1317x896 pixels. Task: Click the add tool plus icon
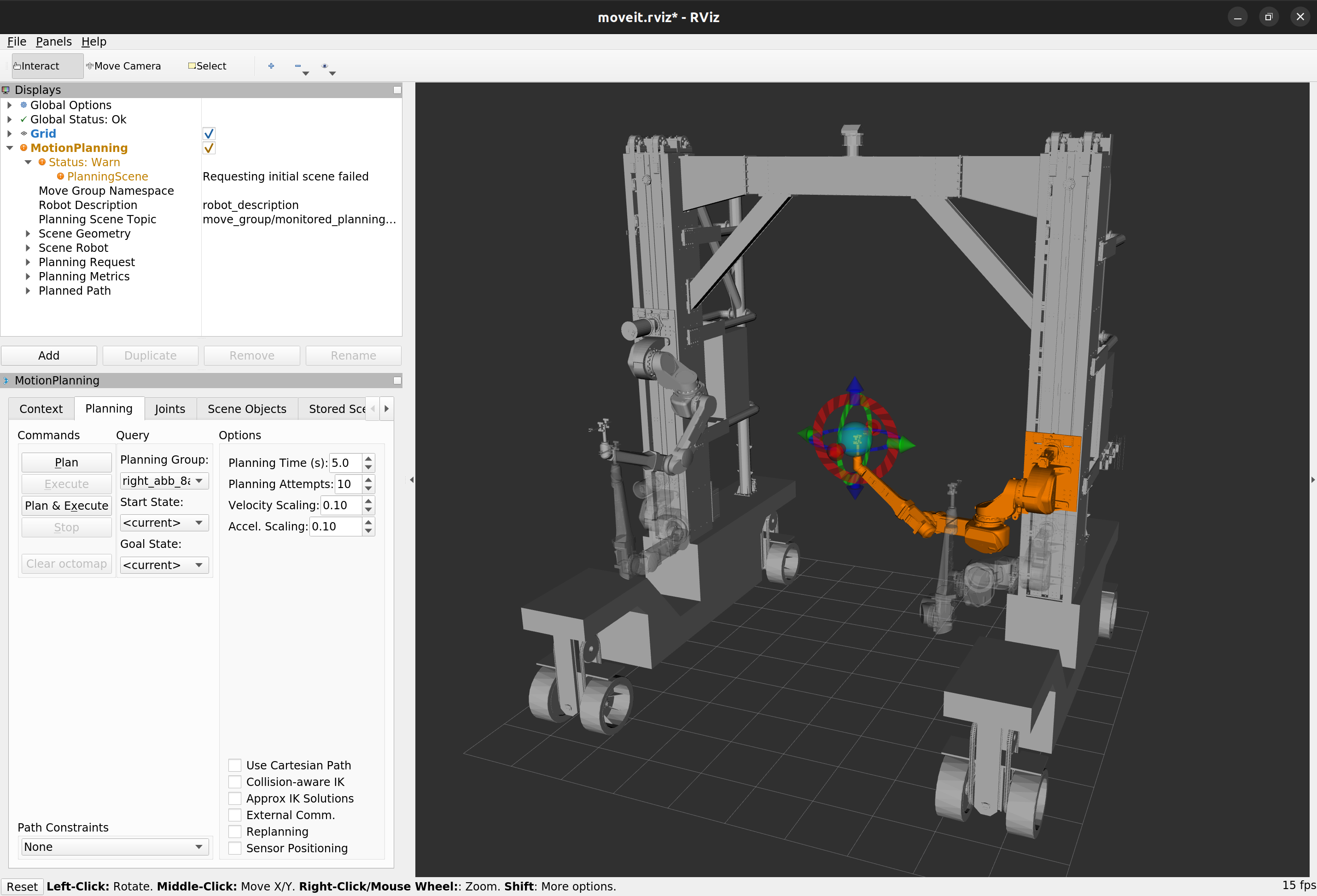[x=271, y=66]
